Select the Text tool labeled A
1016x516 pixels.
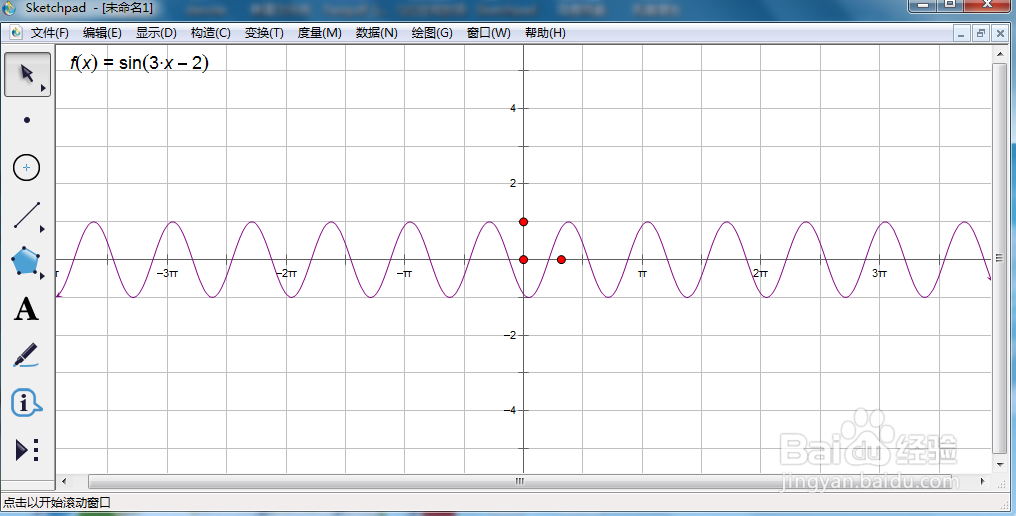coord(27,309)
